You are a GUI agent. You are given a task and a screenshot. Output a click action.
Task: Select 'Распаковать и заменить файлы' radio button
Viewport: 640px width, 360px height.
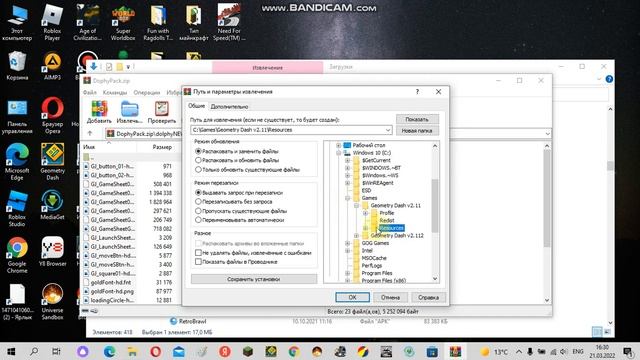pos(198,151)
